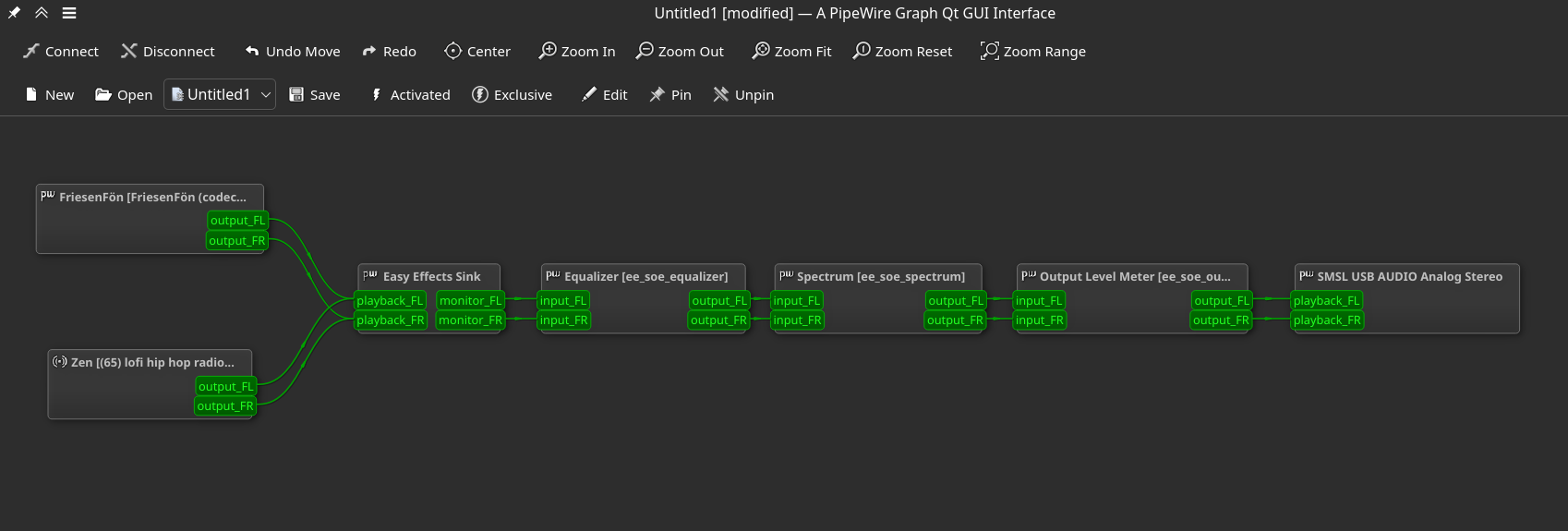The image size is (1568, 531).
Task: Open the Untitled1 patchbay dropdown
Action: coord(265,94)
